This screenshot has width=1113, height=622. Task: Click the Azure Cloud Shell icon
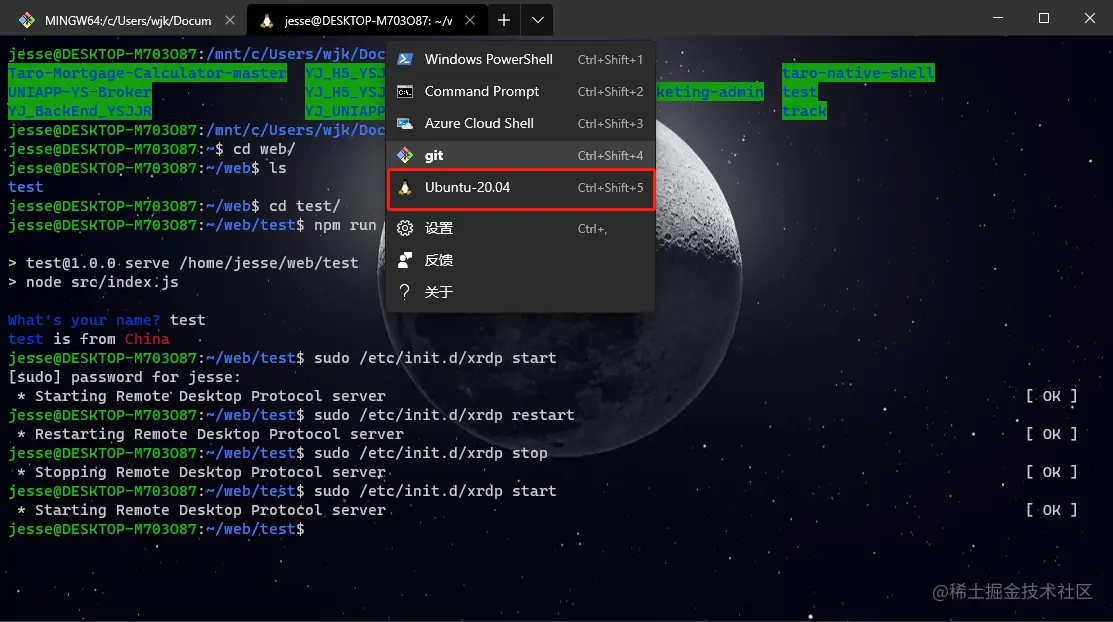pyautogui.click(x=405, y=124)
